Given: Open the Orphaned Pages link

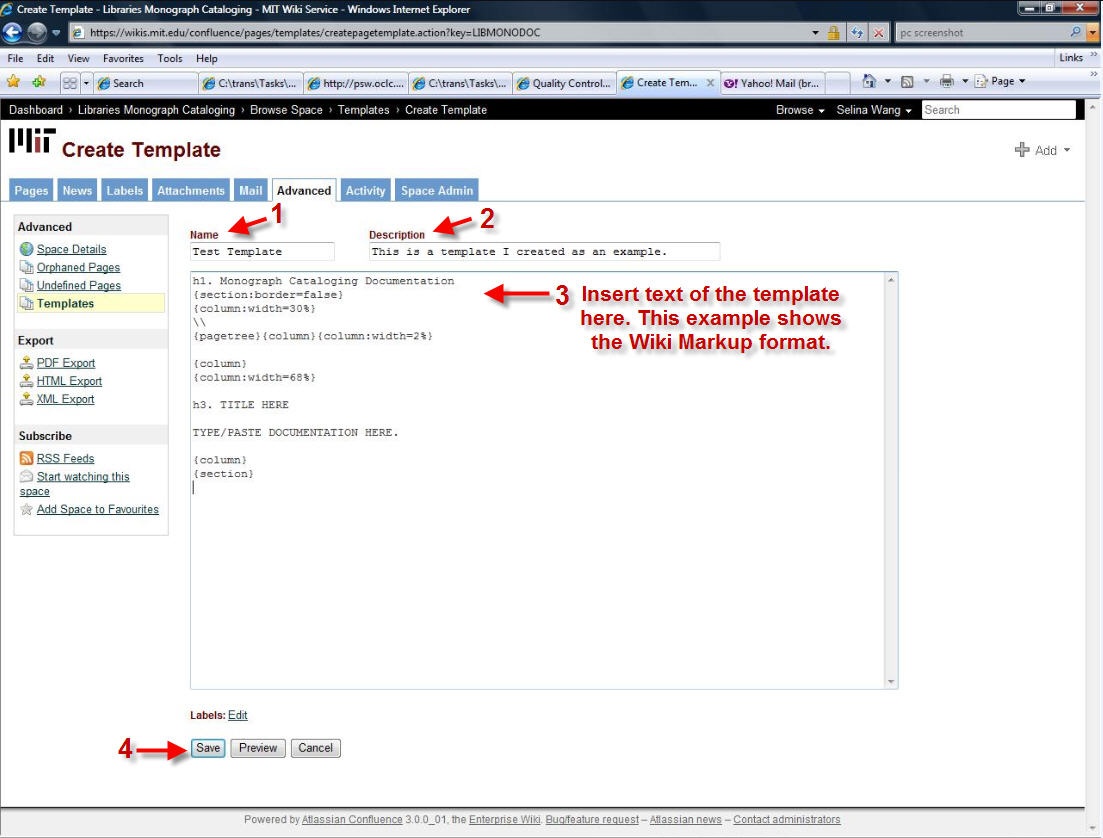Looking at the screenshot, I should click(x=78, y=267).
